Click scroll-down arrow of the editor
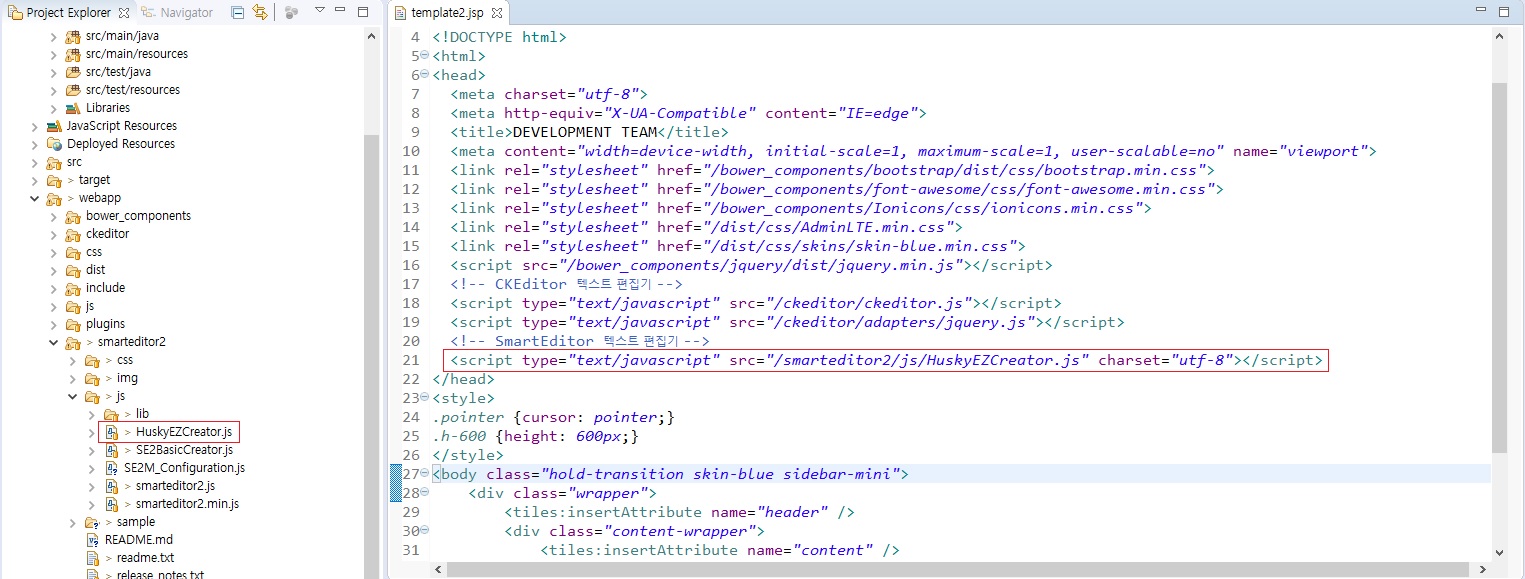Image resolution: width=1525 pixels, height=579 pixels. 1499,552
